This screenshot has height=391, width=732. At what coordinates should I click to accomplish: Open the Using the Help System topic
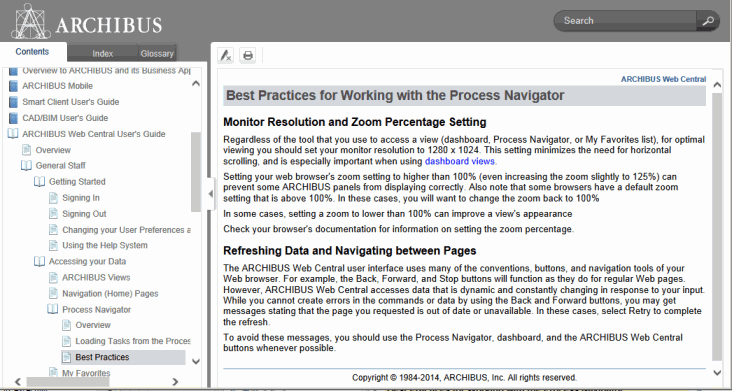coord(105,245)
